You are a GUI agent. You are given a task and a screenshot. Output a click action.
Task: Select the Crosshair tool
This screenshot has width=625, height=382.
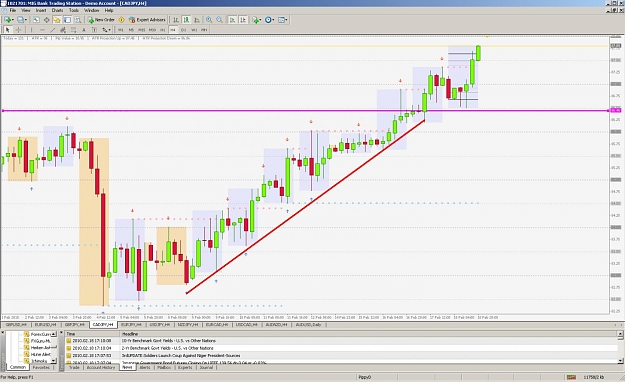pos(18,30)
